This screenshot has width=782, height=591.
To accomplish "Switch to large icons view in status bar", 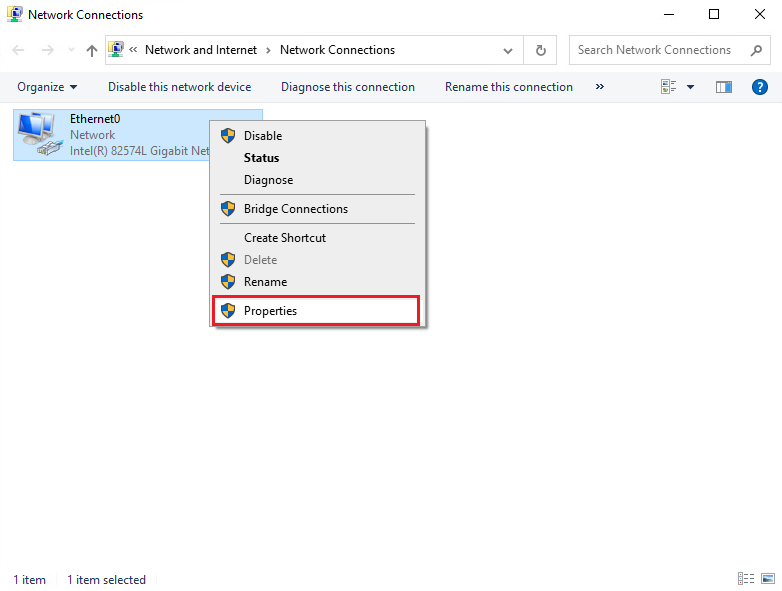I will [x=767, y=579].
